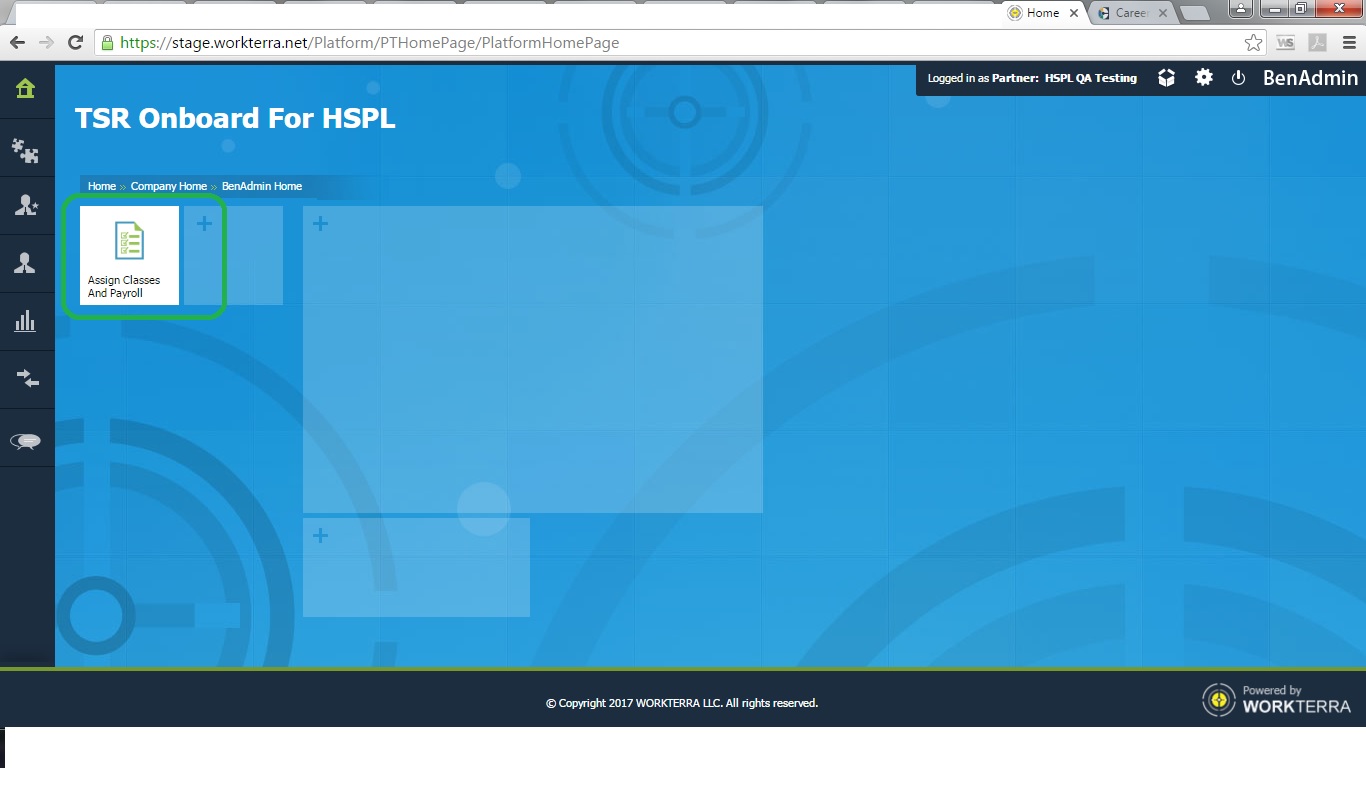1366x812 pixels.
Task: Click the bar chart reports sidebar icon
Action: (x=26, y=321)
